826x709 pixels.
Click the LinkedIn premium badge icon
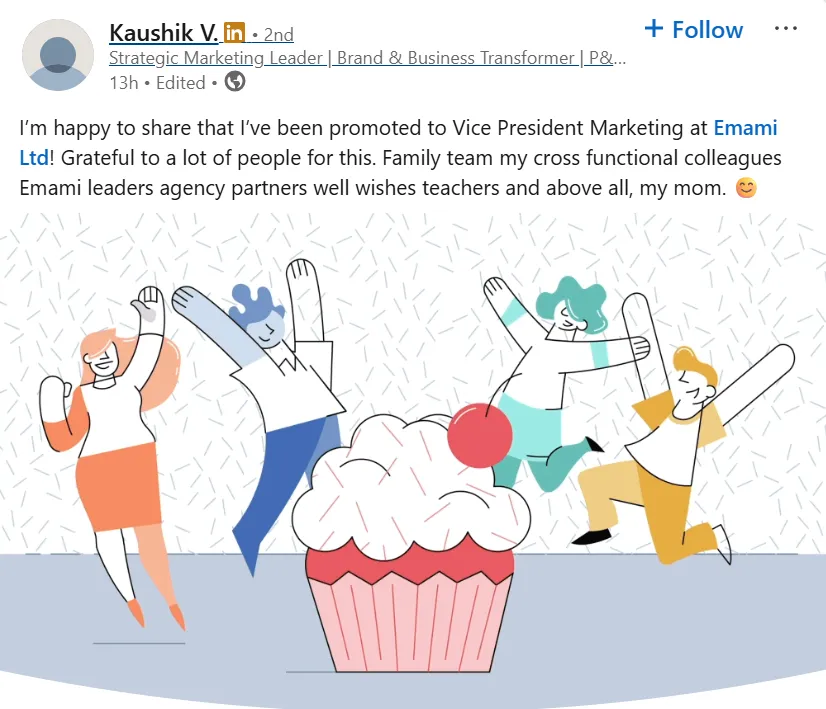[x=234, y=33]
